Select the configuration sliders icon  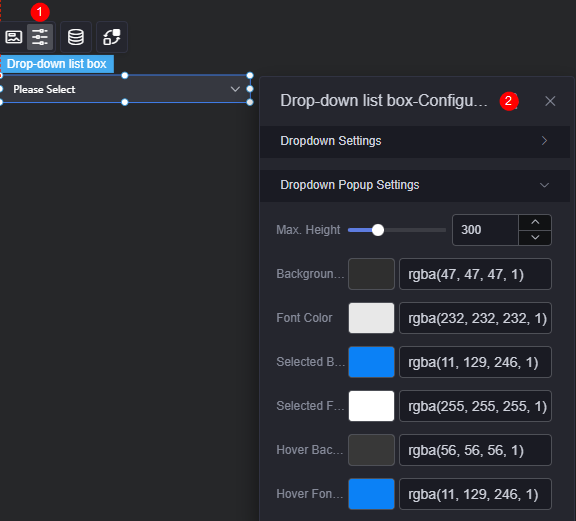click(x=40, y=37)
